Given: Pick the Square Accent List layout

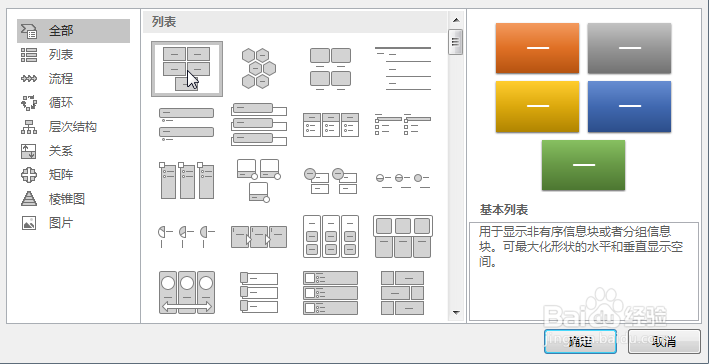Looking at the screenshot, I should (x=402, y=124).
